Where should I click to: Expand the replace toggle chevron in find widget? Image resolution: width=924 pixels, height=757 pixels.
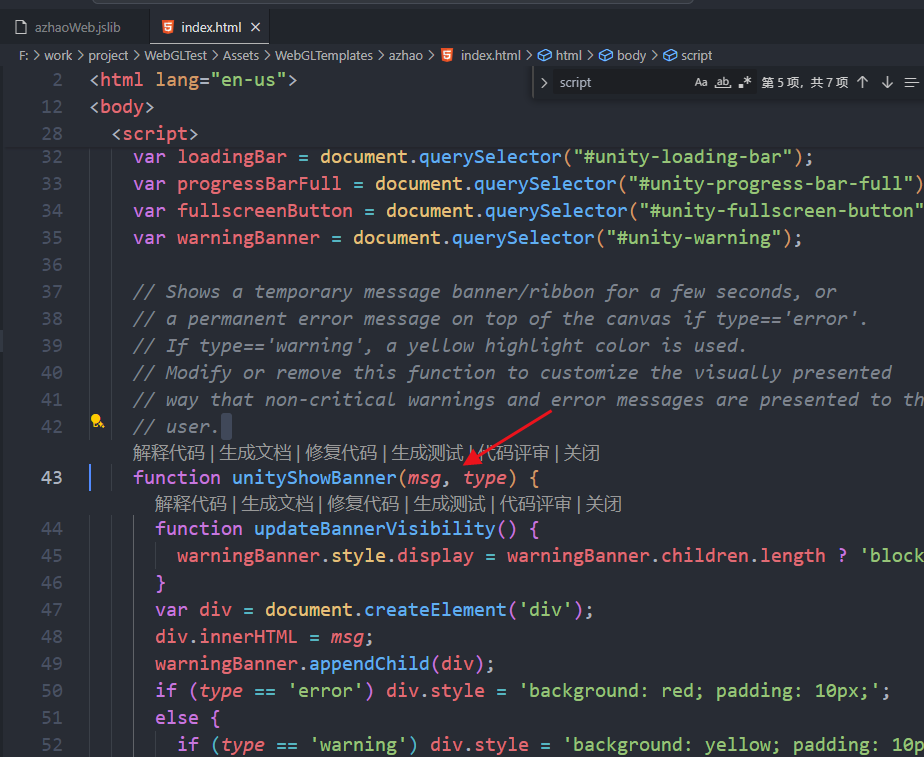click(x=544, y=82)
